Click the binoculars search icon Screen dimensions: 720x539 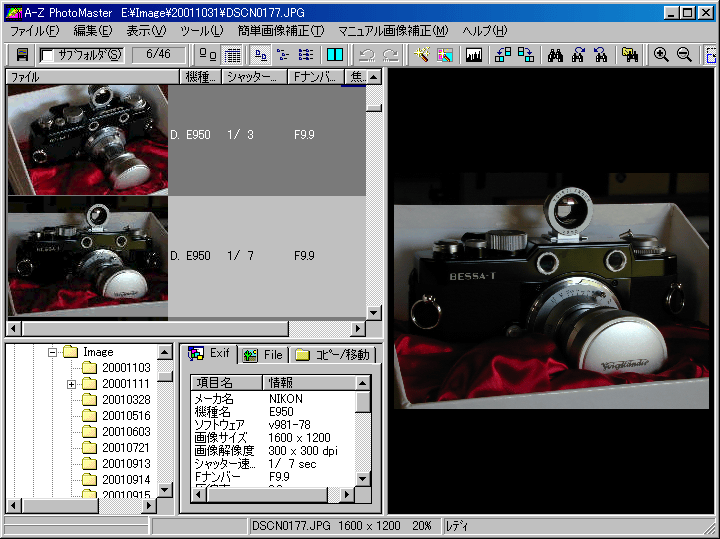555,55
